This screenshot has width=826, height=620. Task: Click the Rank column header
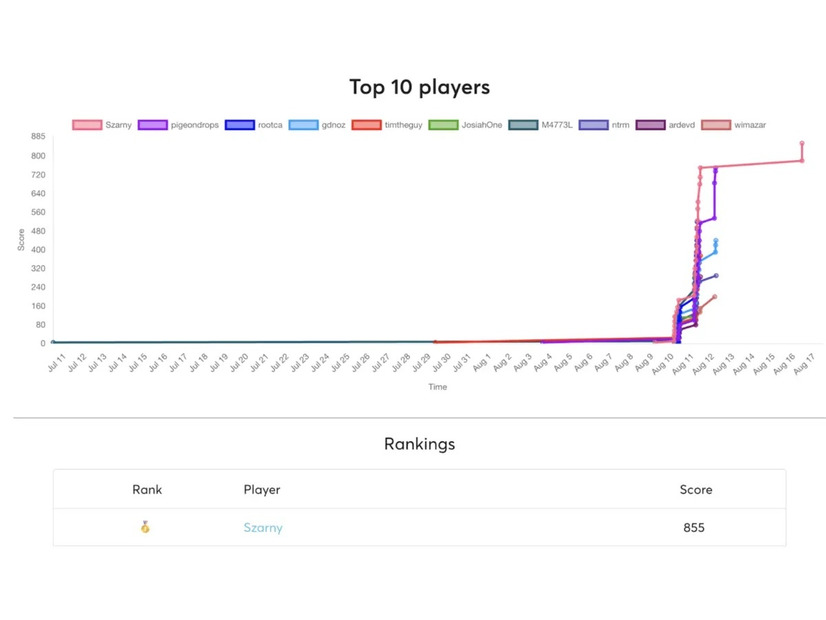pyautogui.click(x=147, y=490)
